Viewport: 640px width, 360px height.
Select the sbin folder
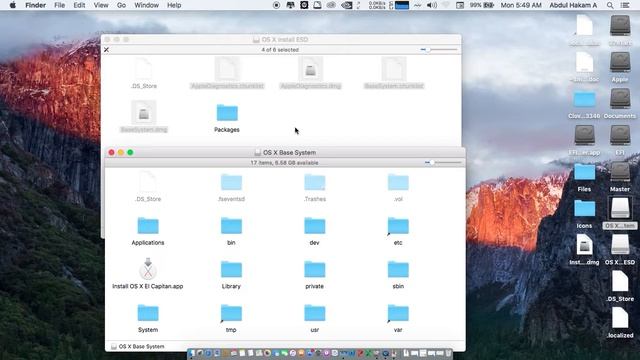pos(398,270)
